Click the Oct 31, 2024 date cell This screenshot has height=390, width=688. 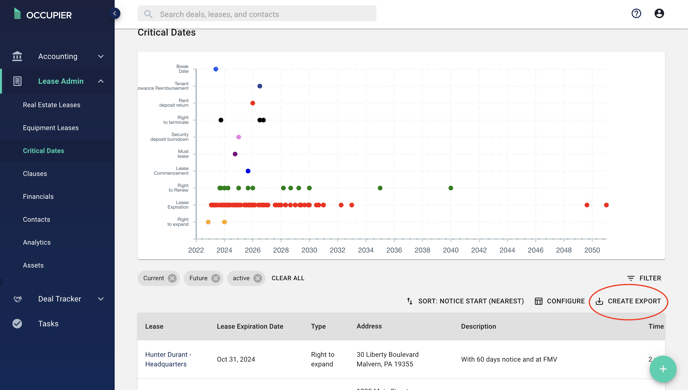(x=236, y=359)
